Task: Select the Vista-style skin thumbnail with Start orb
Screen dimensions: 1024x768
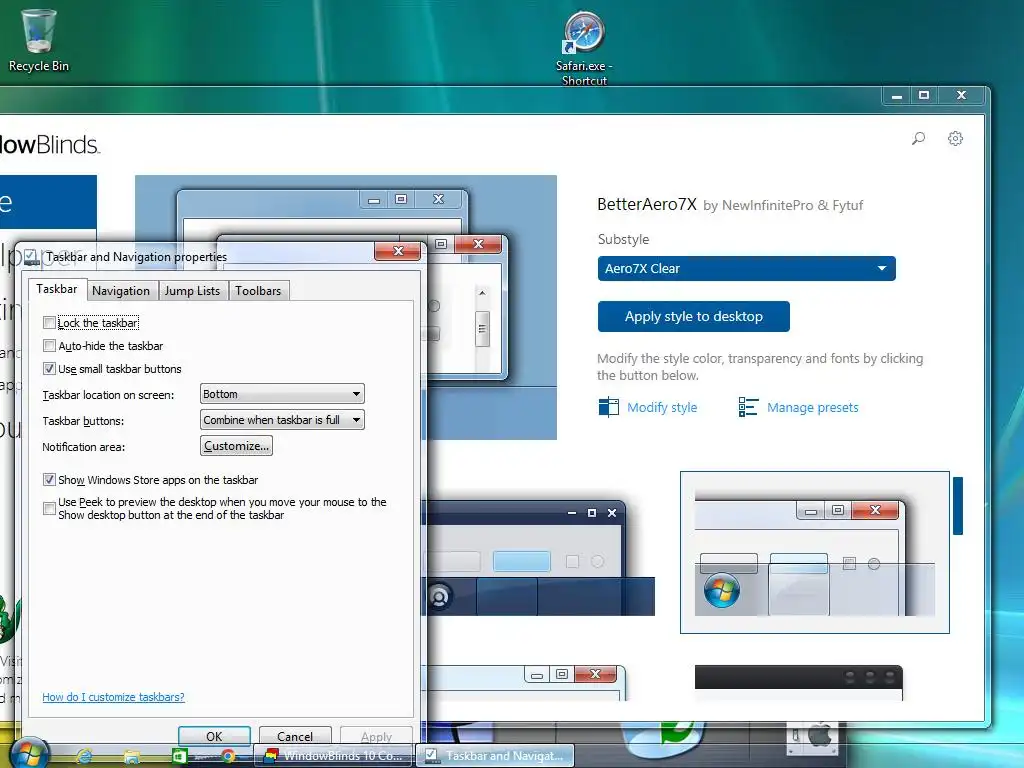Action: [814, 552]
